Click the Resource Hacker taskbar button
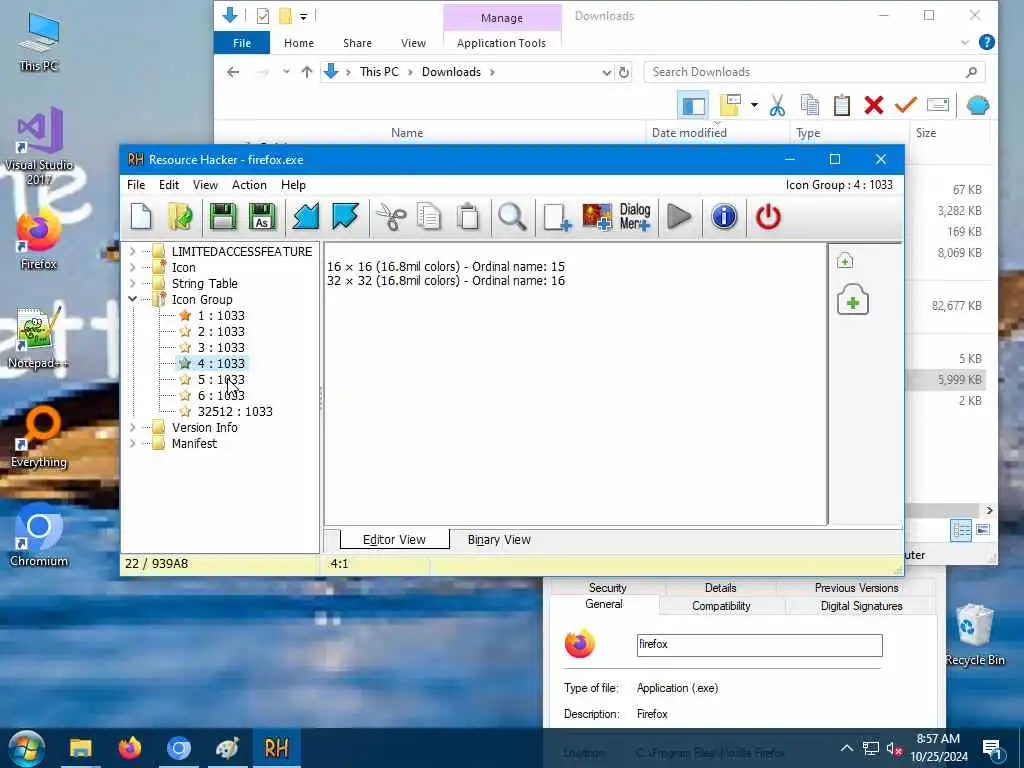This screenshot has height=768, width=1024. tap(276, 748)
